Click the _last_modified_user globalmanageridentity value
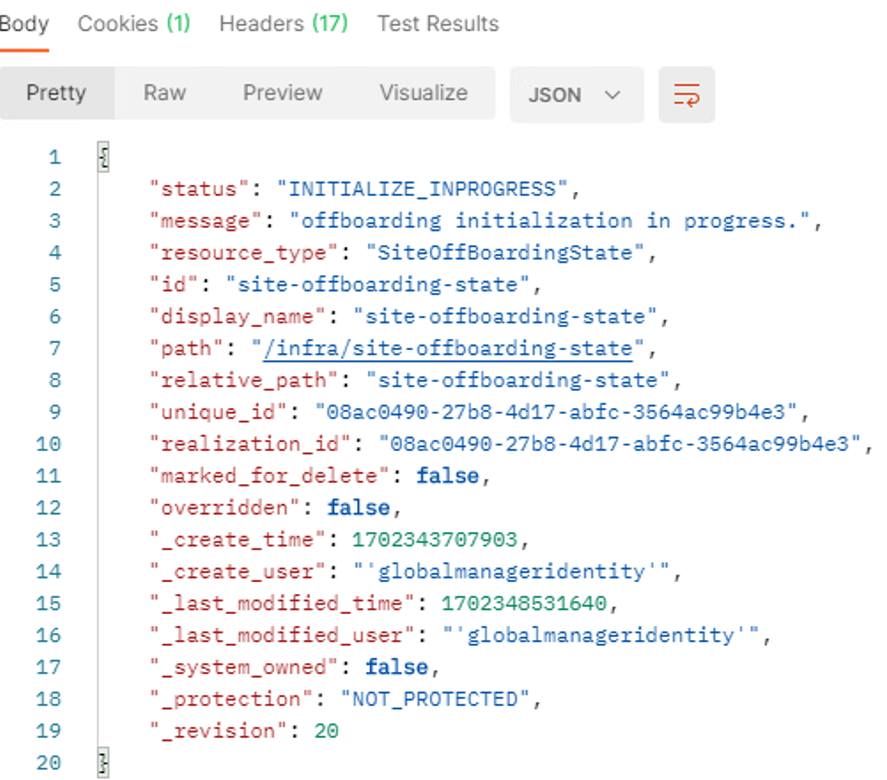The height and width of the screenshot is (780, 887). click(601, 636)
